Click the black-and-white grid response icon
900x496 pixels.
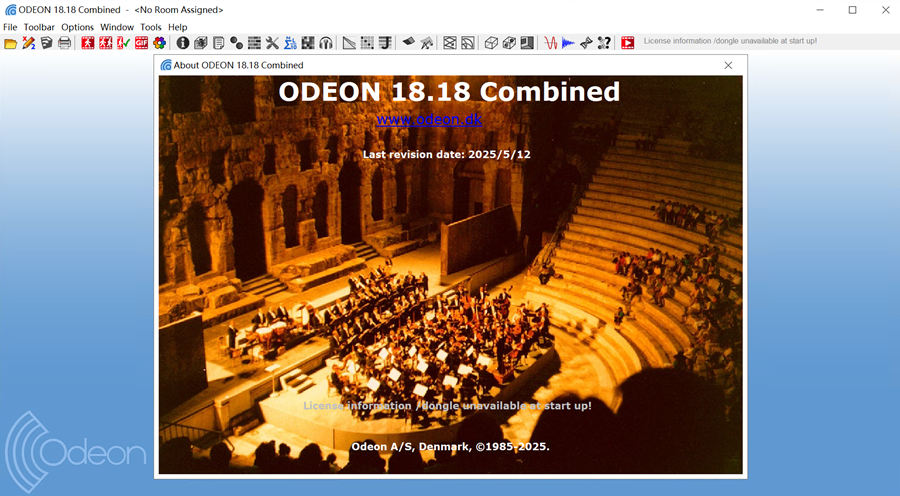[308, 42]
